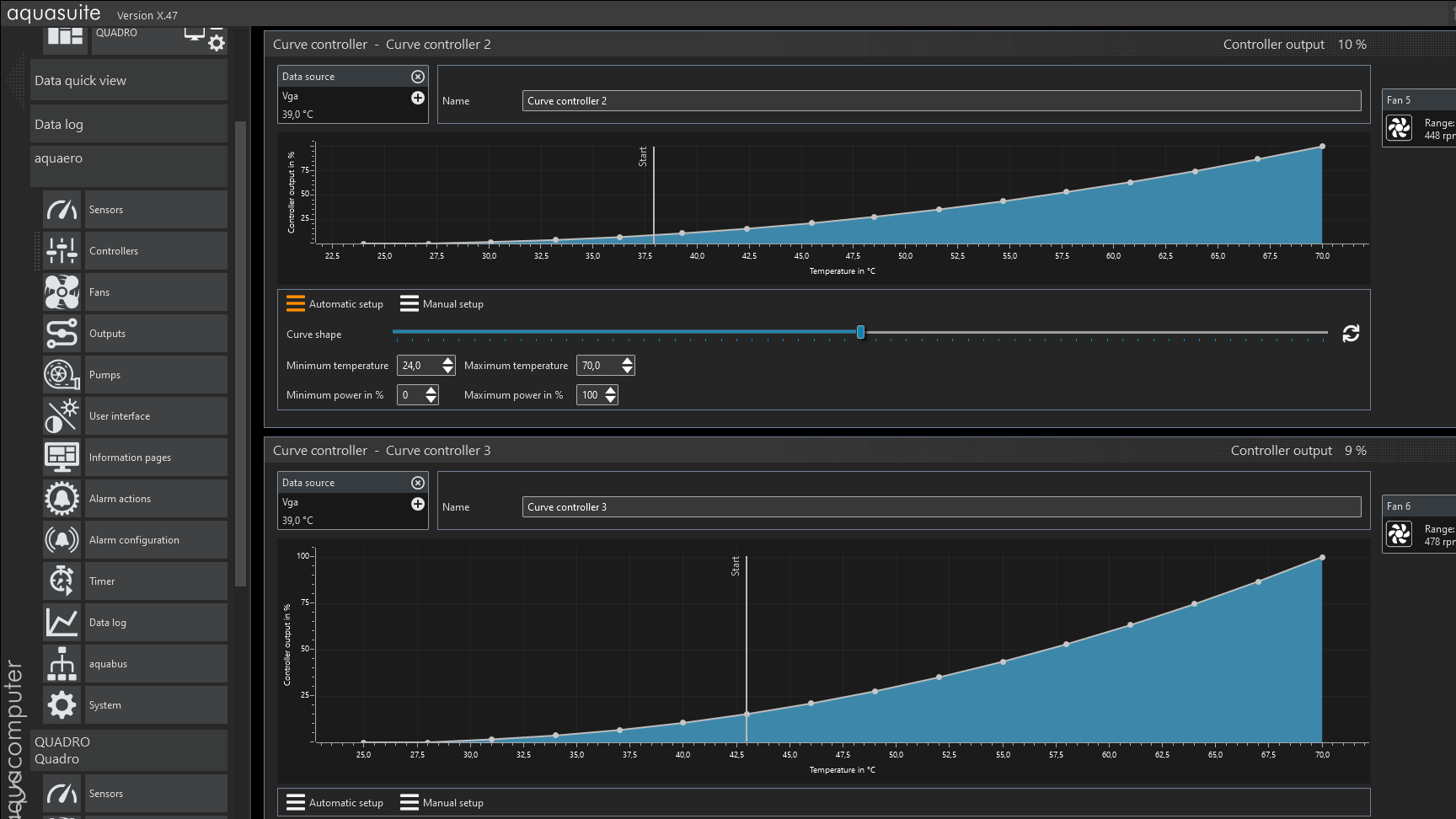Open Data quick view menu item
Viewport: 1456px width, 819px height.
(x=128, y=81)
